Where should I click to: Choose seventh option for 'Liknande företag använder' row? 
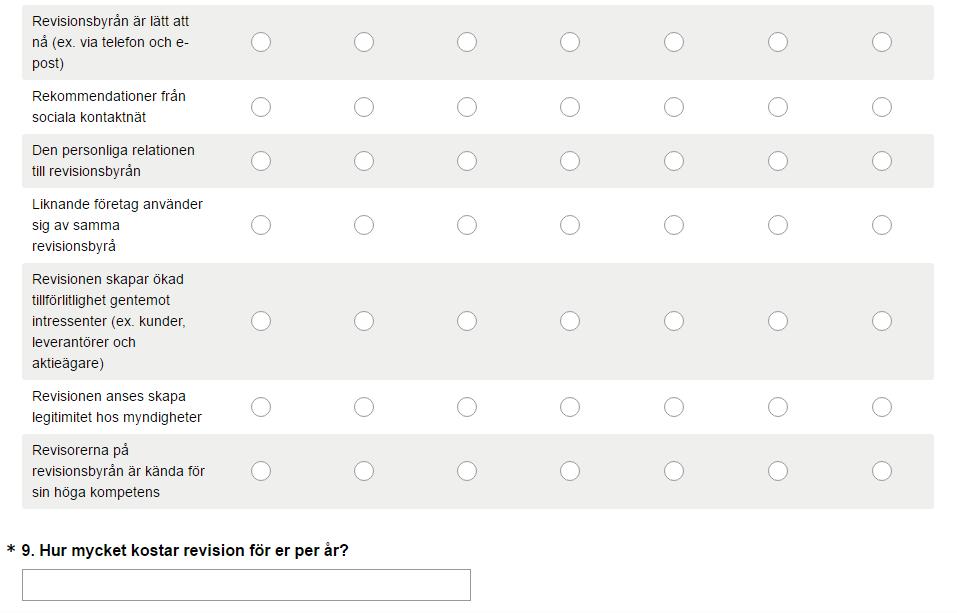881,225
